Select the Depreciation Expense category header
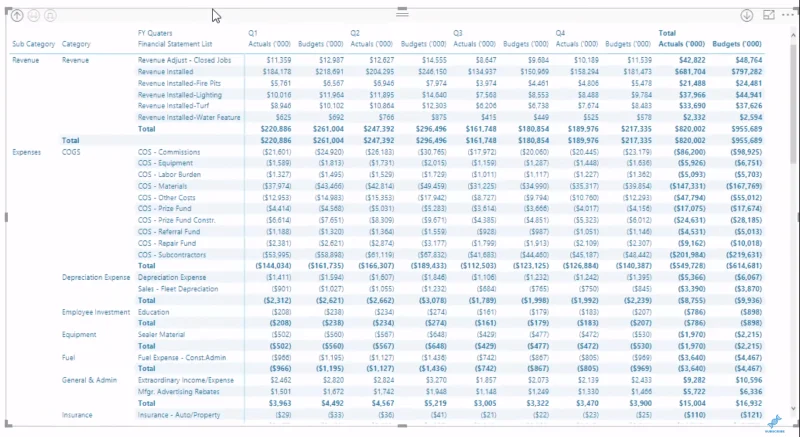 coord(96,277)
